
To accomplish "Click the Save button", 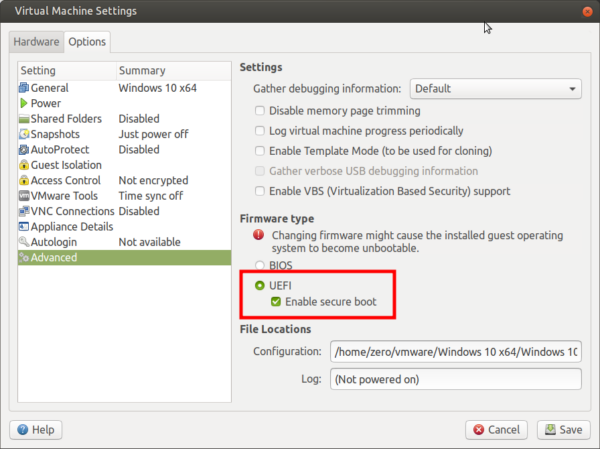I will point(564,429).
